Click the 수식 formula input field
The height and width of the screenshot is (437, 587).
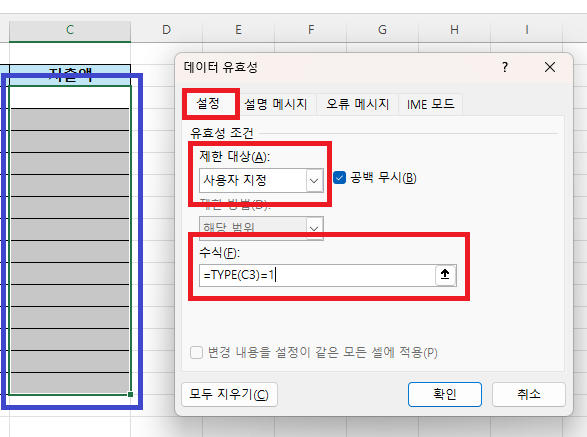click(x=317, y=276)
